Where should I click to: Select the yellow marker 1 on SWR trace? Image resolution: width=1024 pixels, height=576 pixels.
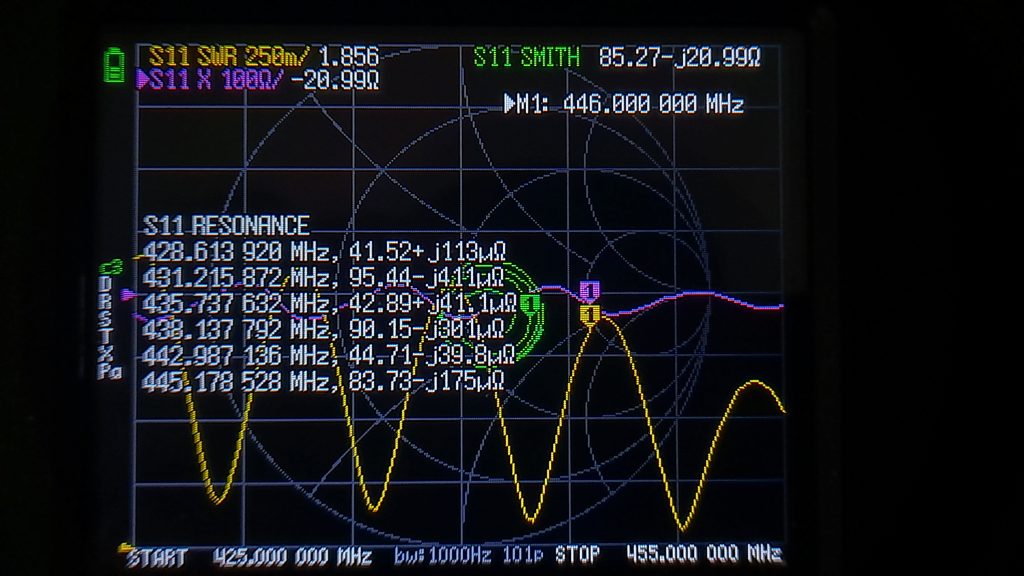590,316
